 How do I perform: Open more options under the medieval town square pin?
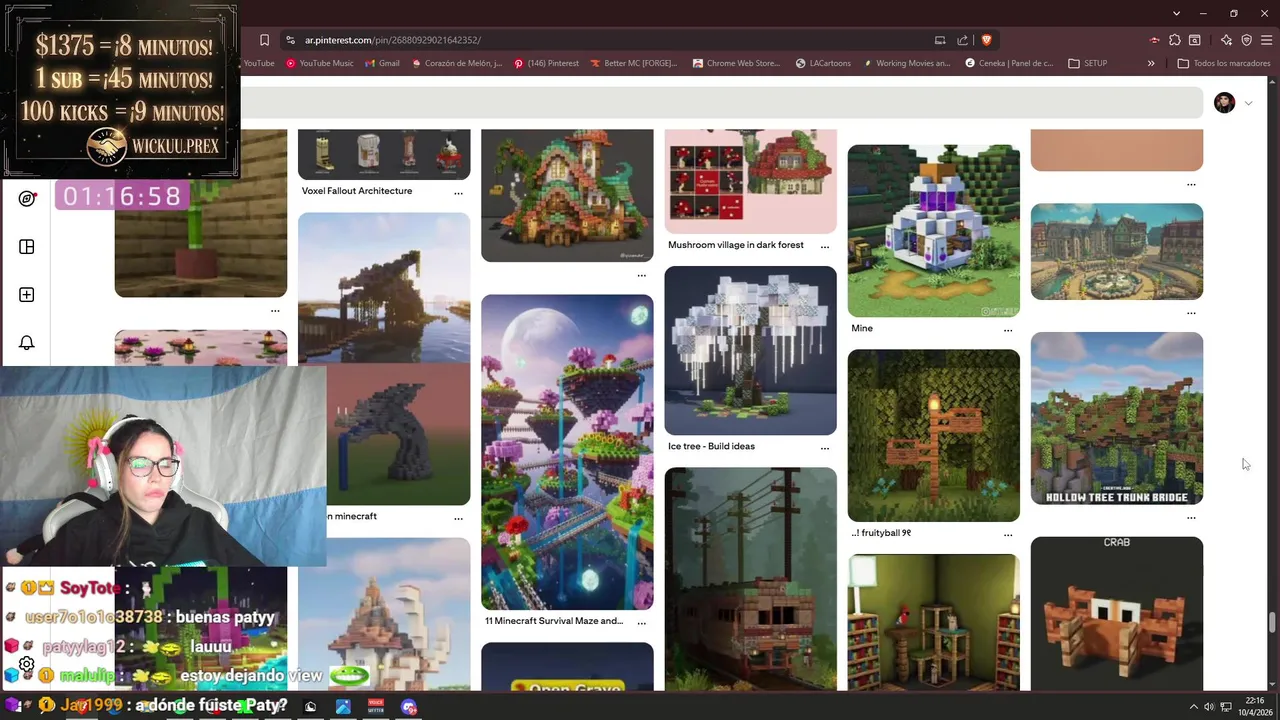point(1191,313)
